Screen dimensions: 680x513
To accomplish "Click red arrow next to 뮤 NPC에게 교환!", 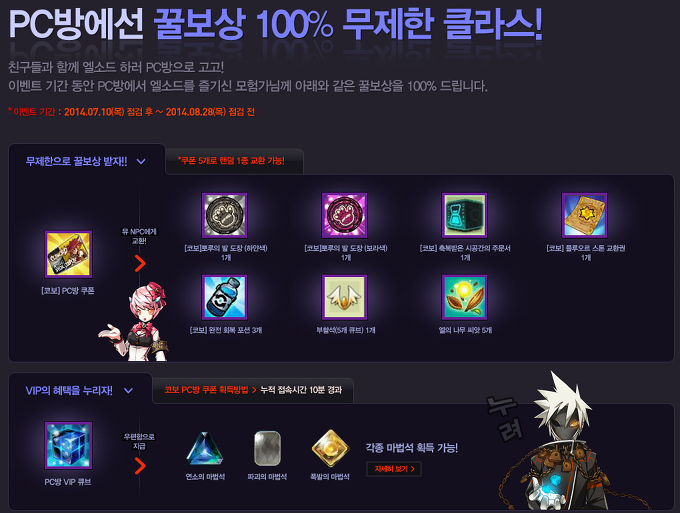I will pos(140,263).
